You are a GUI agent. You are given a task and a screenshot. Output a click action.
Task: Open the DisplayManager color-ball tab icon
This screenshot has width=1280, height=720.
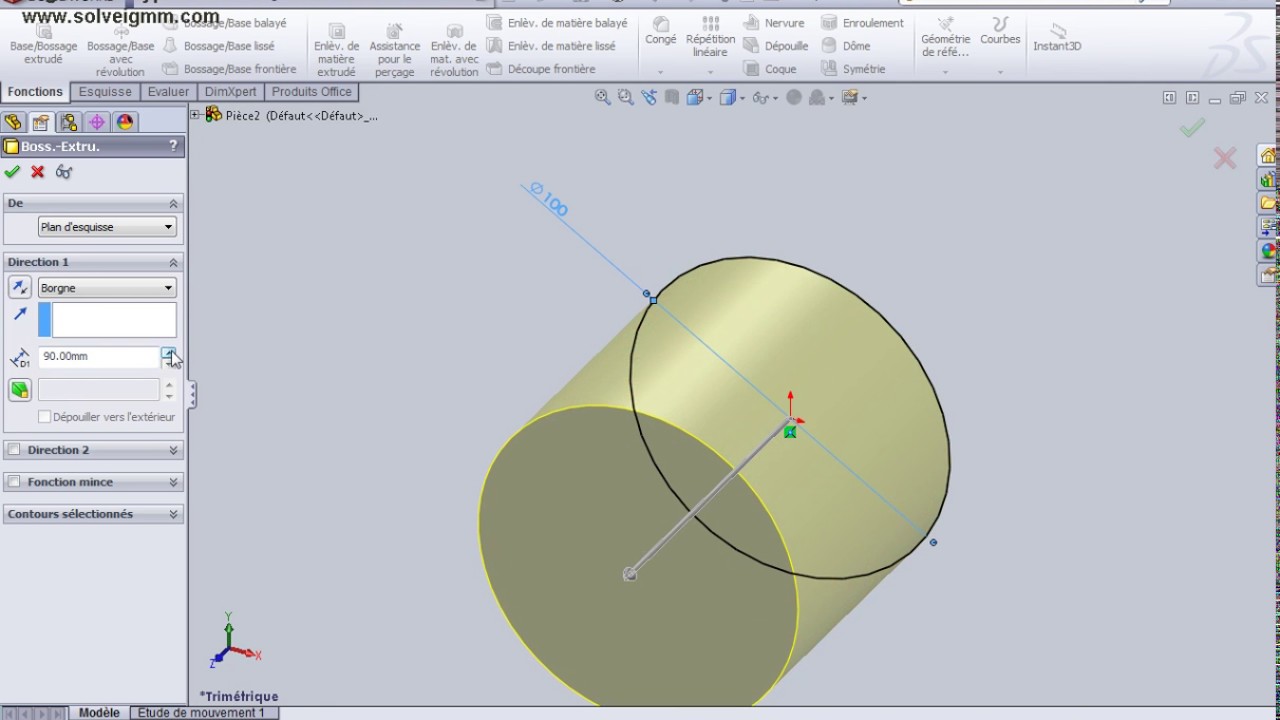click(125, 122)
